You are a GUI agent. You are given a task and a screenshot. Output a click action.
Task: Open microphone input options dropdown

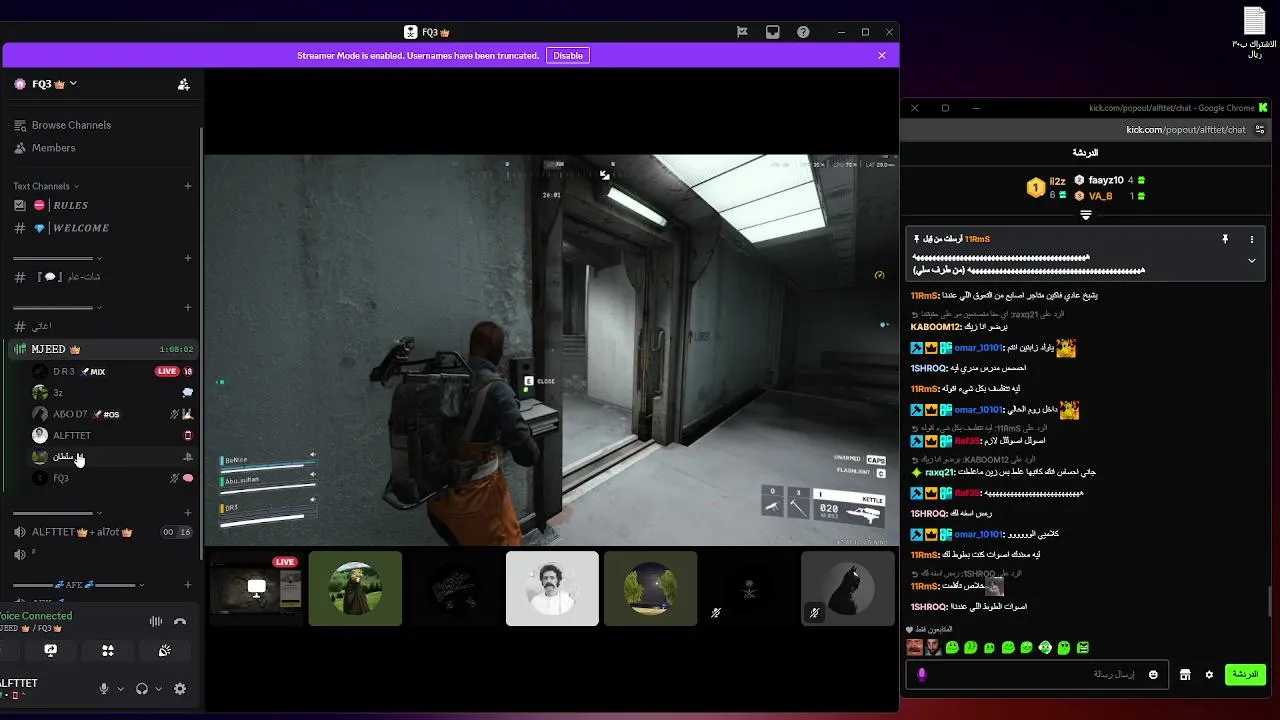120,689
